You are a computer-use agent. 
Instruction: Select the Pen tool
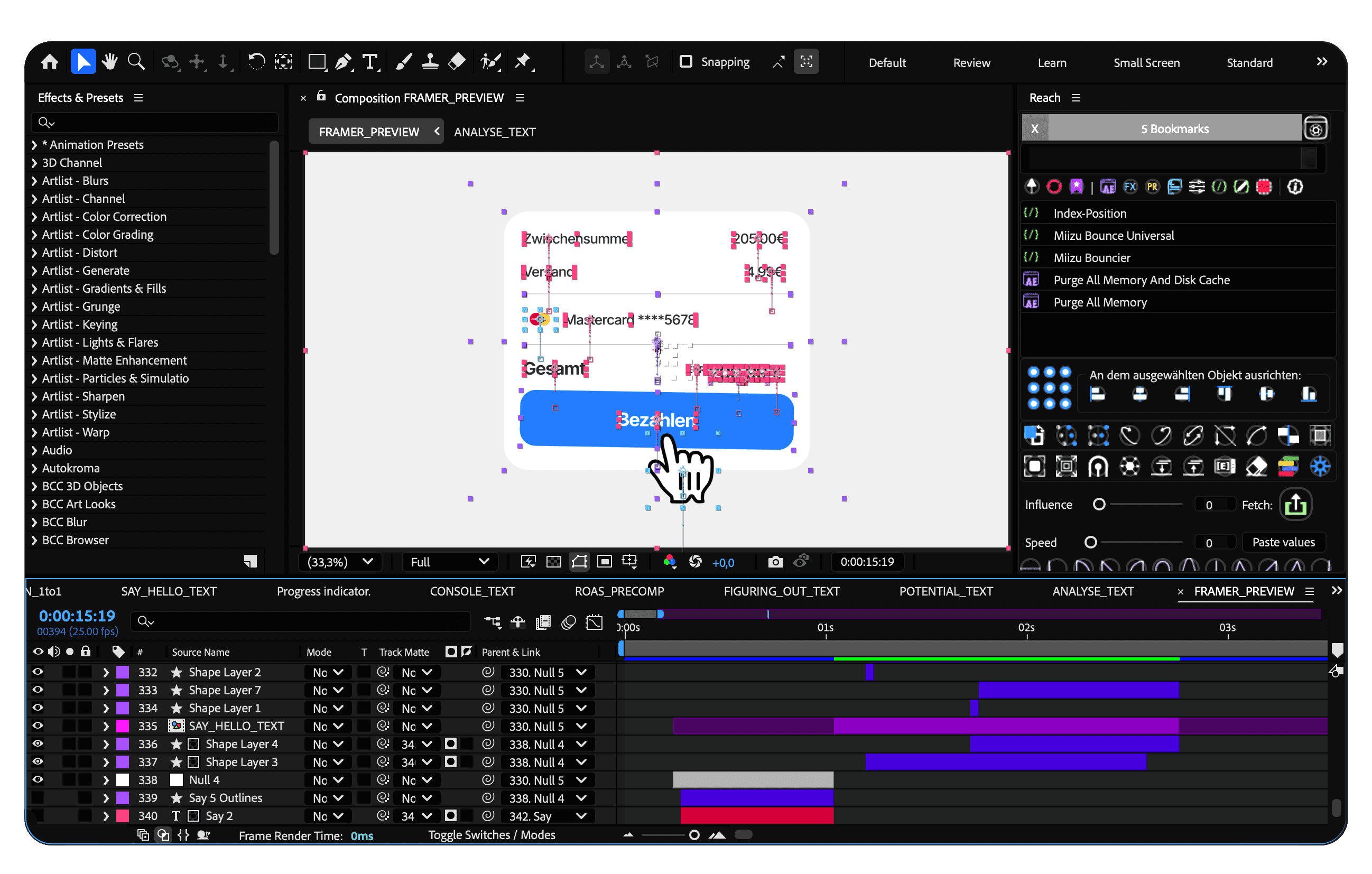[343, 61]
